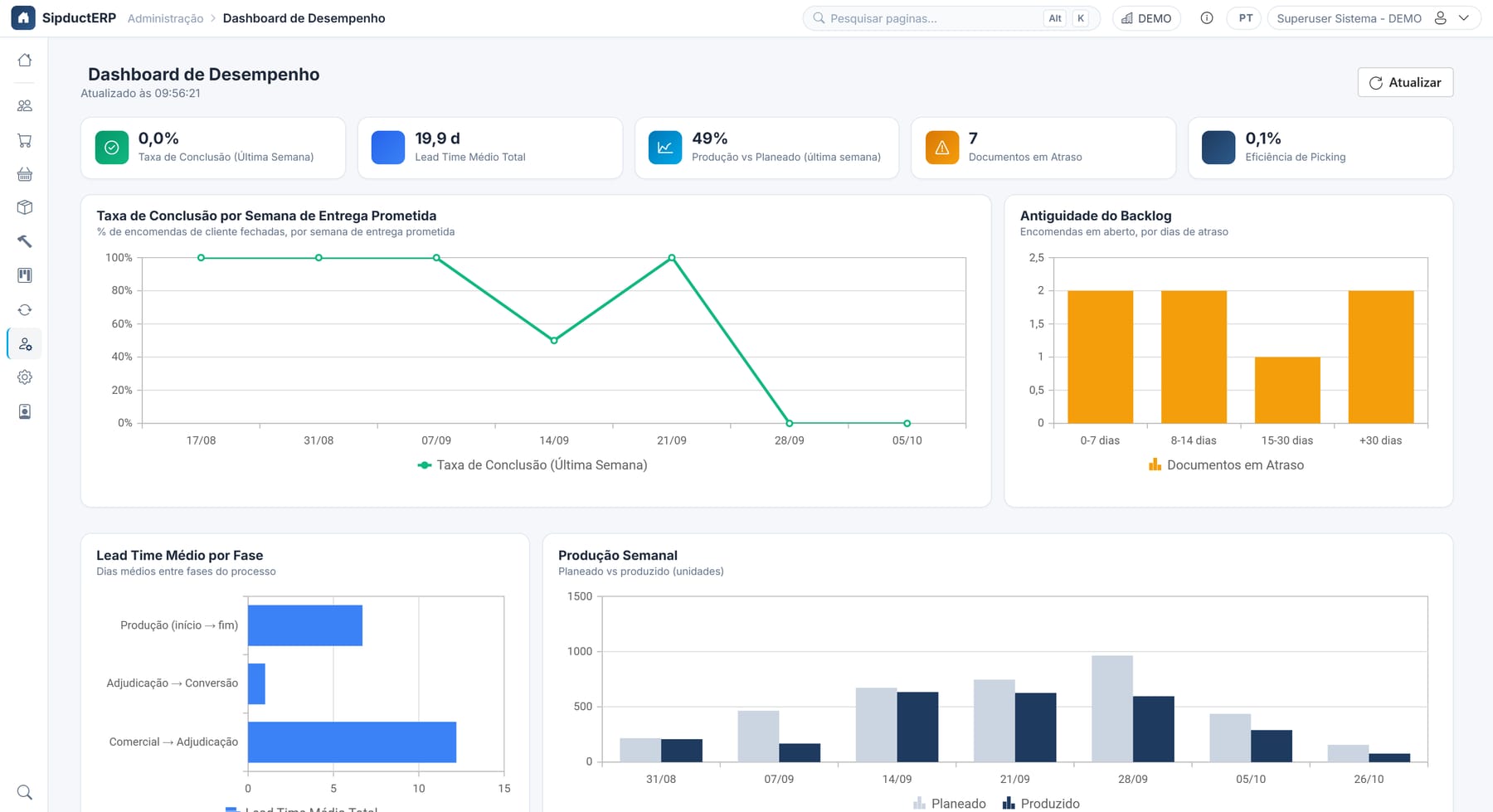1493x812 pixels.
Task: Click the +30 dias backlog bar
Action: click(1381, 357)
